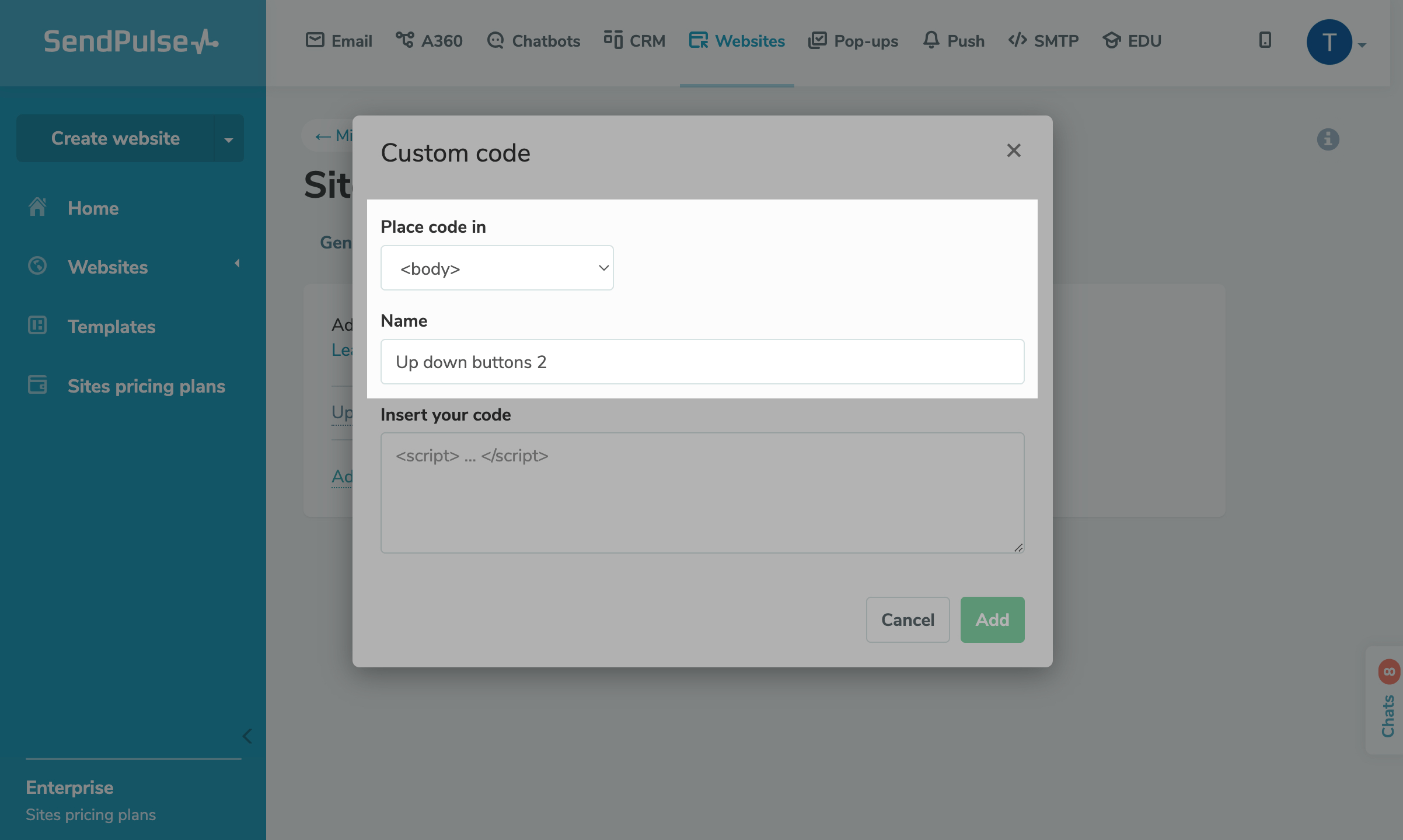Viewport: 1403px width, 840px height.
Task: Open the Home sidebar item
Action: [93, 208]
